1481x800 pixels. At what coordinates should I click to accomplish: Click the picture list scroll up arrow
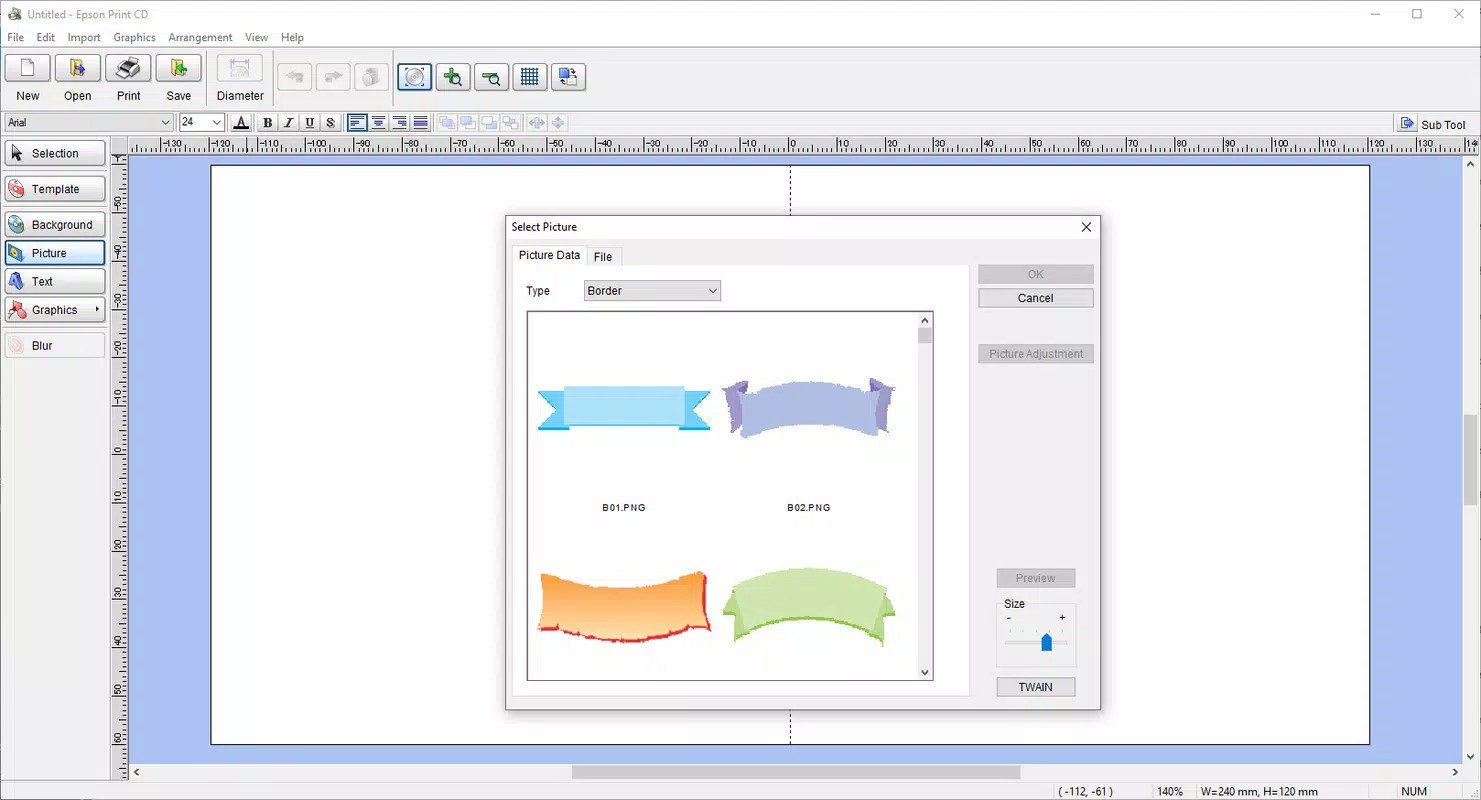924,321
